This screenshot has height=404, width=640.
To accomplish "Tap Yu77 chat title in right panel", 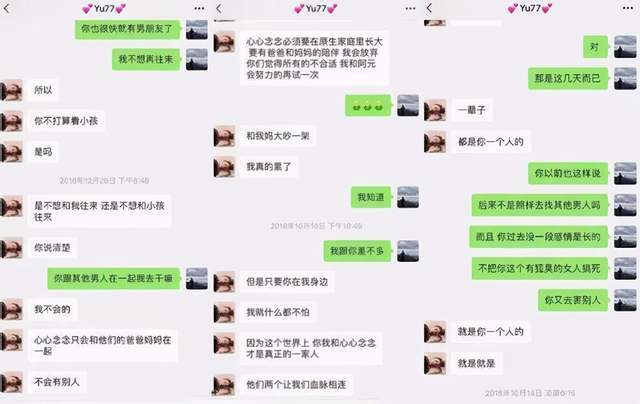I will coord(529,8).
